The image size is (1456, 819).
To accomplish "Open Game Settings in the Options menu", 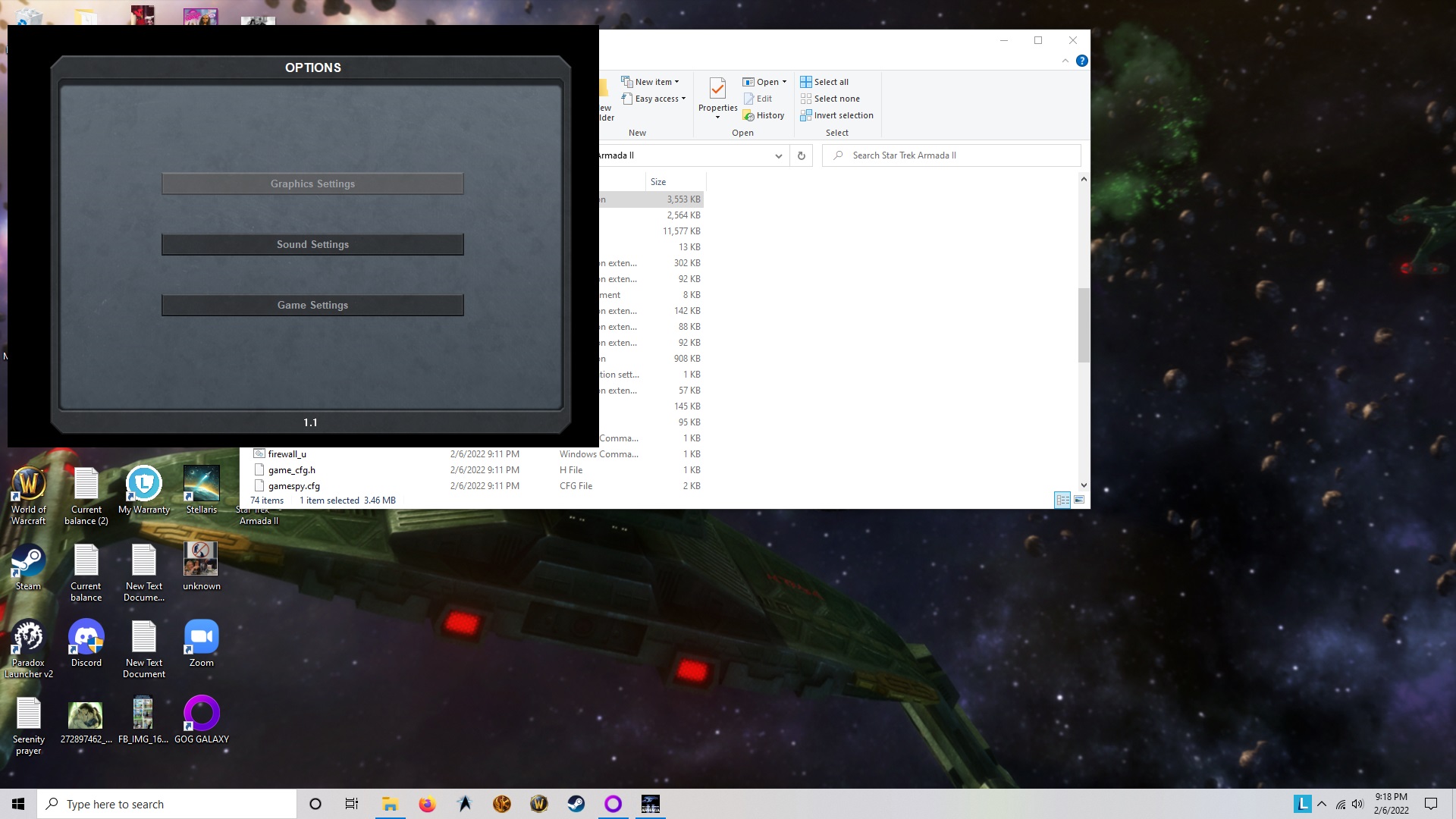I will point(312,305).
